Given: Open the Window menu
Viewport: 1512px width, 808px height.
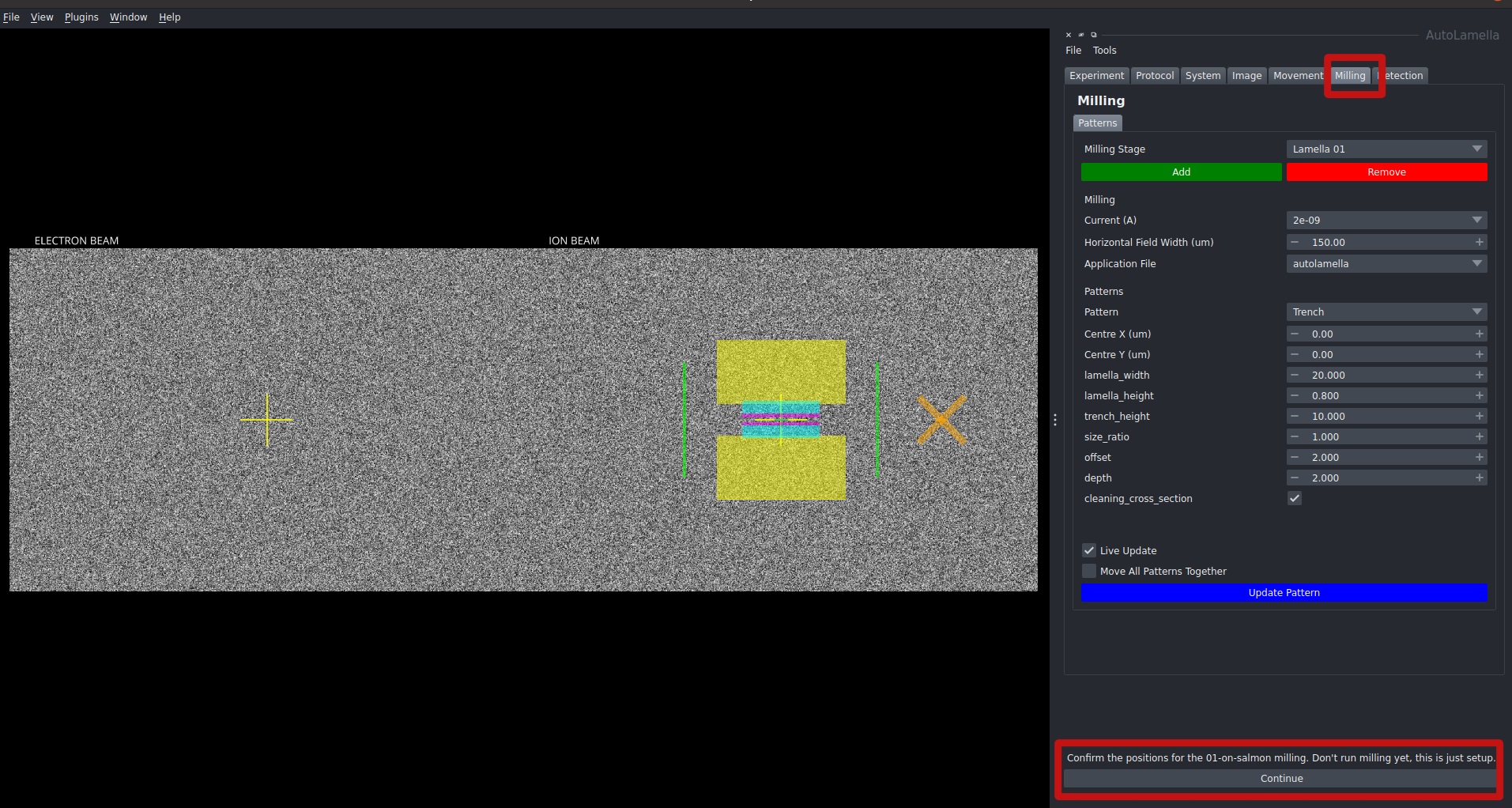Looking at the screenshot, I should (x=128, y=17).
